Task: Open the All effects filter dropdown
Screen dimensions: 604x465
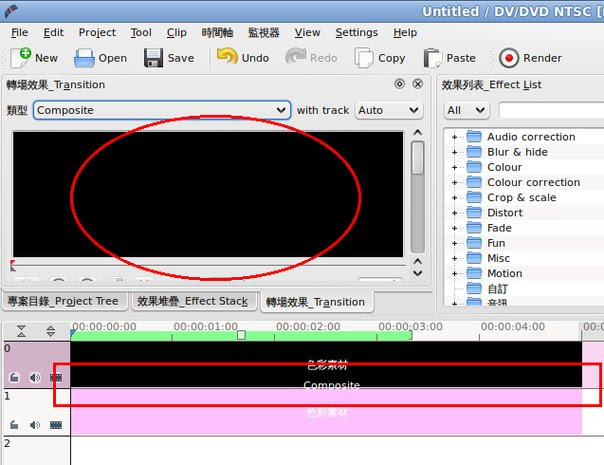Action: click(x=466, y=110)
